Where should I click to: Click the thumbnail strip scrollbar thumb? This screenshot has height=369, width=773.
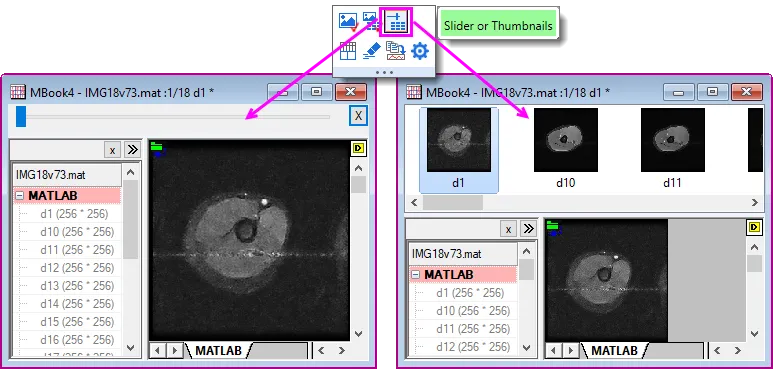pos(453,202)
